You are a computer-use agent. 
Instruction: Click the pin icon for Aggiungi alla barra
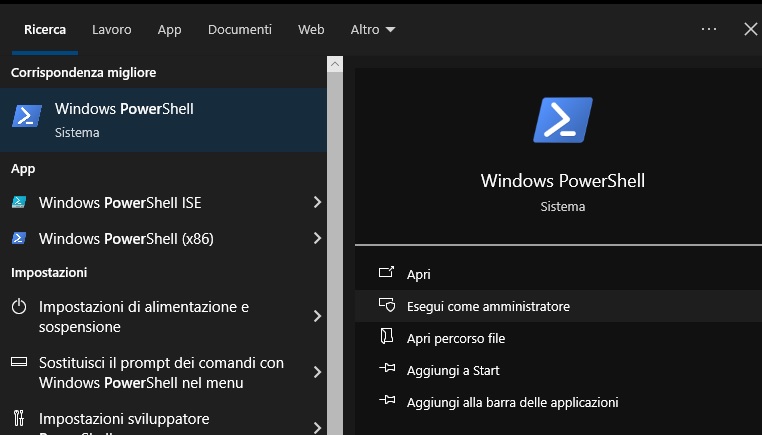(x=387, y=400)
